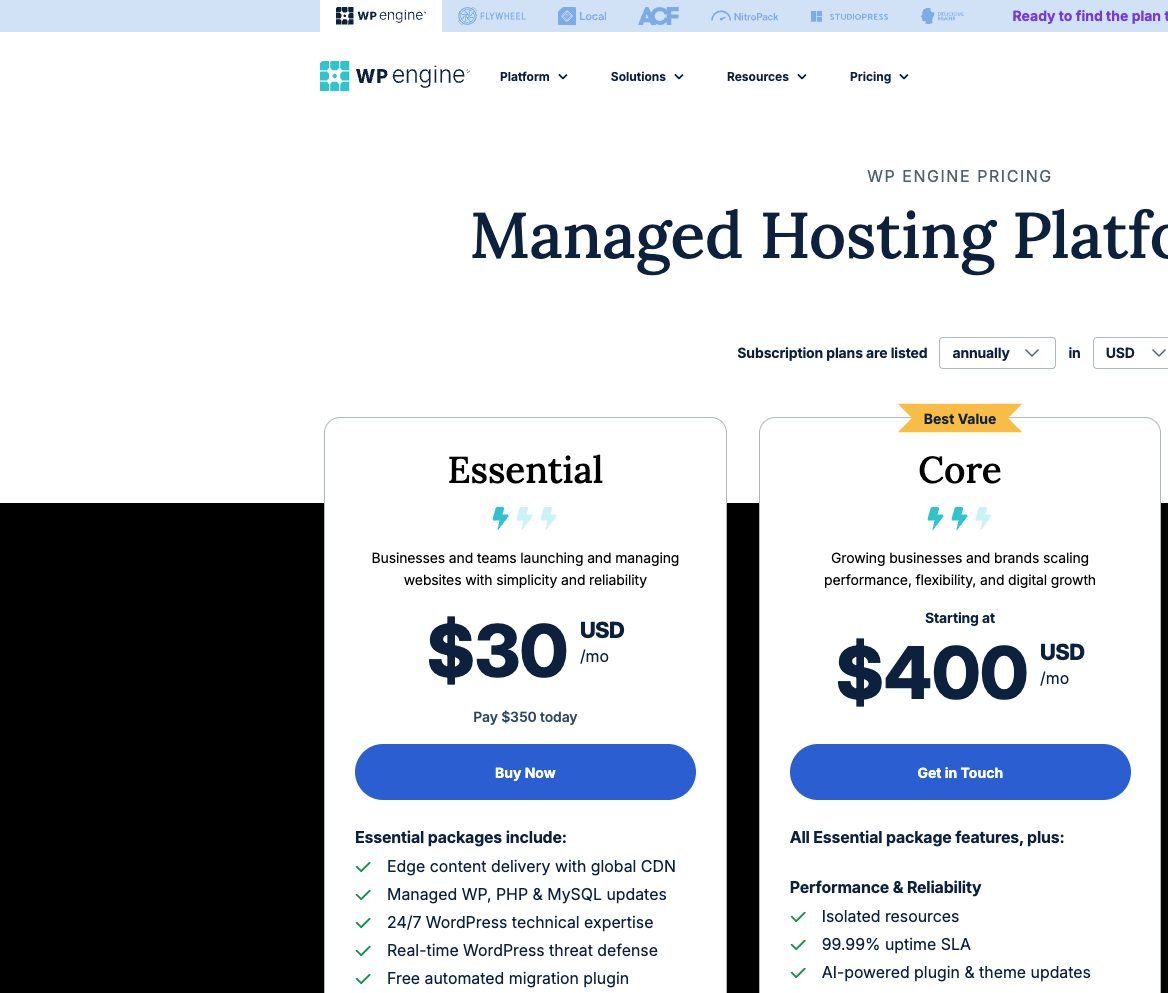Click the $30 price on Essential
Viewport: 1168px width, 993px height.
click(x=498, y=650)
